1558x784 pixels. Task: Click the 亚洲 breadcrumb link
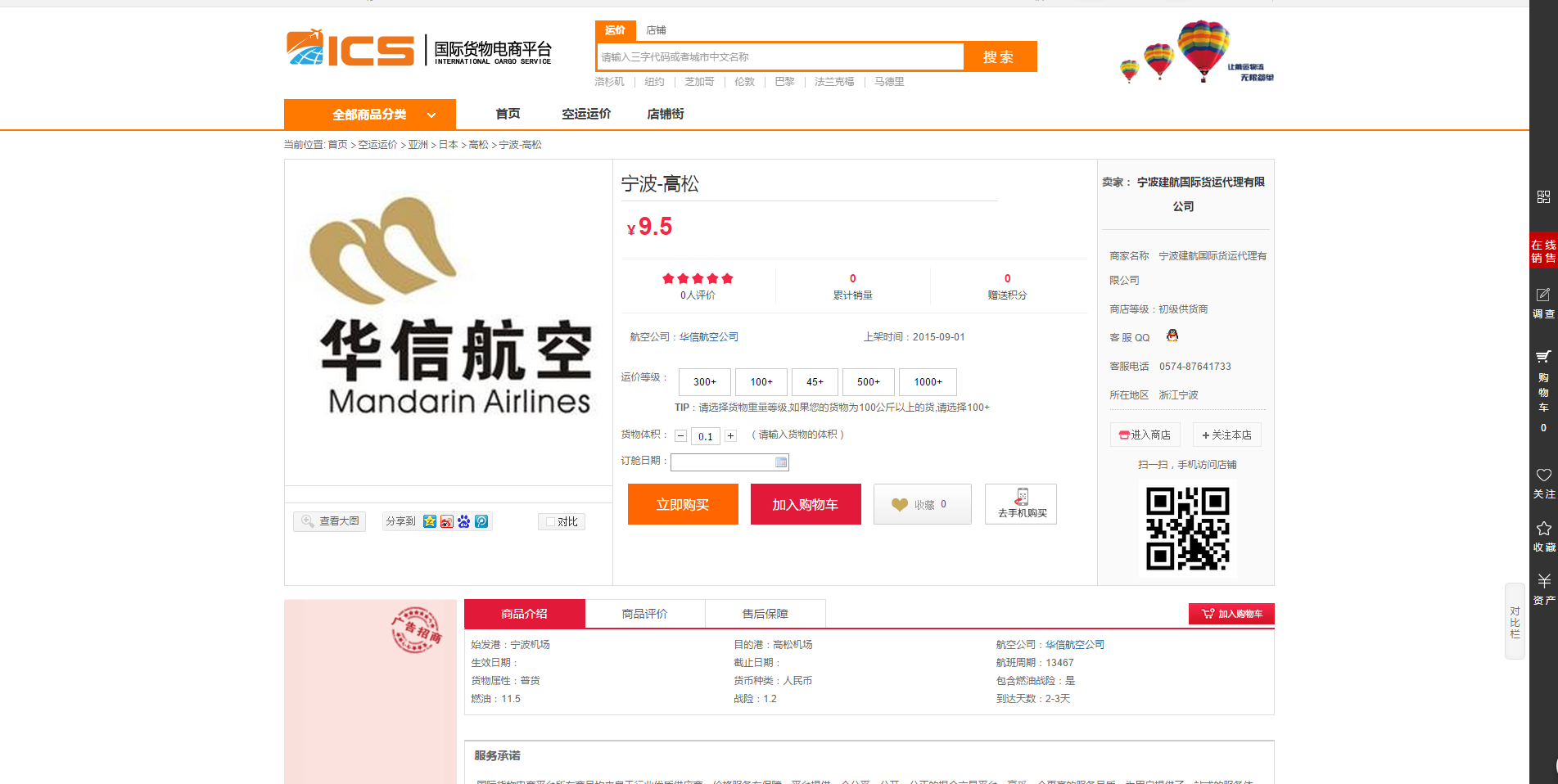[418, 145]
